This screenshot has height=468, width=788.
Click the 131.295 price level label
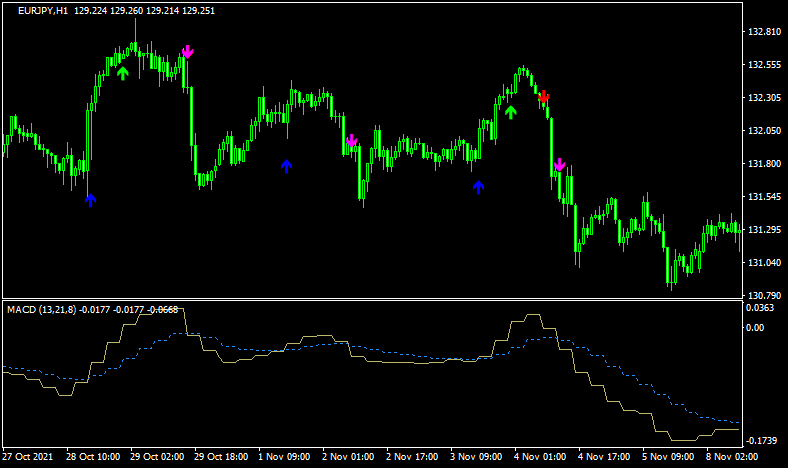(764, 230)
